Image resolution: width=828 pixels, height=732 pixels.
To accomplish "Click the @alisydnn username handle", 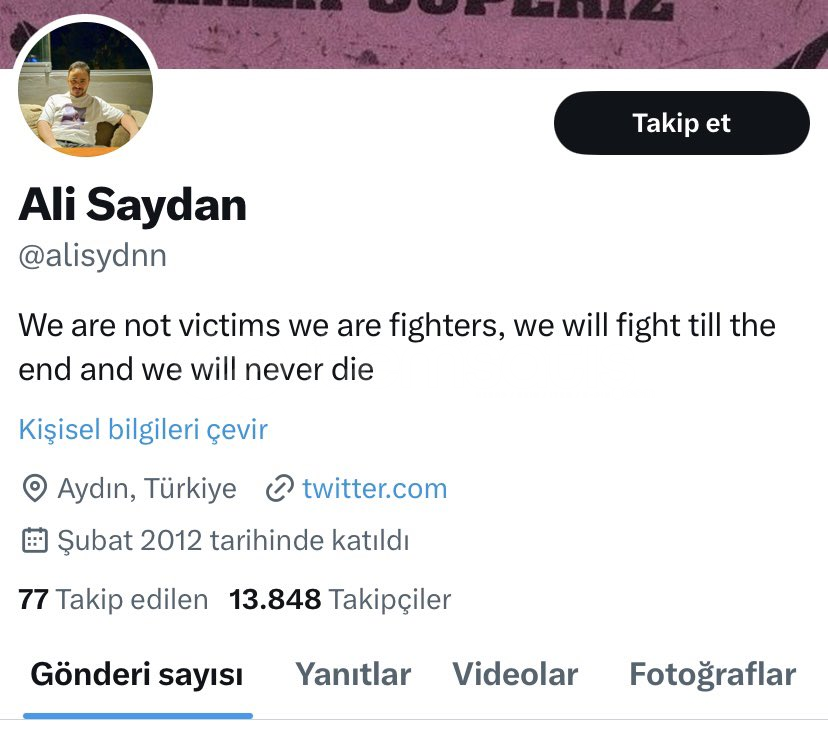I will click(x=92, y=256).
